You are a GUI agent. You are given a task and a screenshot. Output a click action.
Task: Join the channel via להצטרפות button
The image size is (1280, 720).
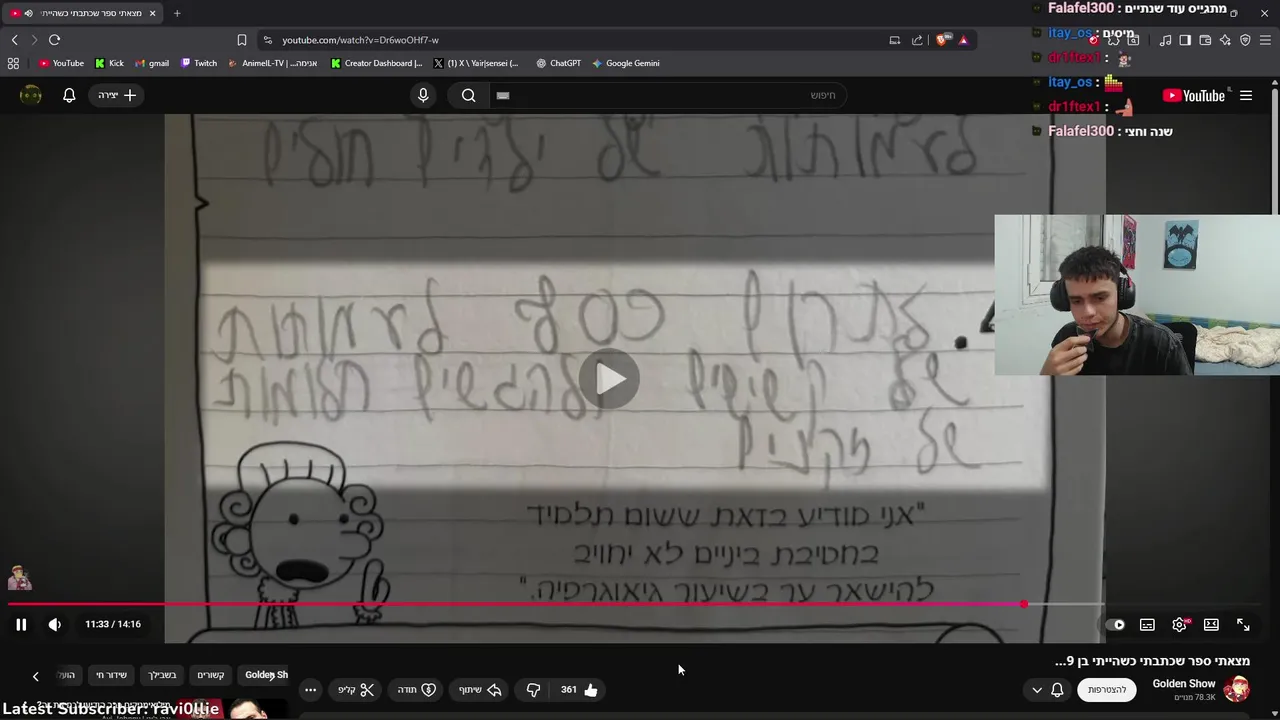coord(1107,690)
